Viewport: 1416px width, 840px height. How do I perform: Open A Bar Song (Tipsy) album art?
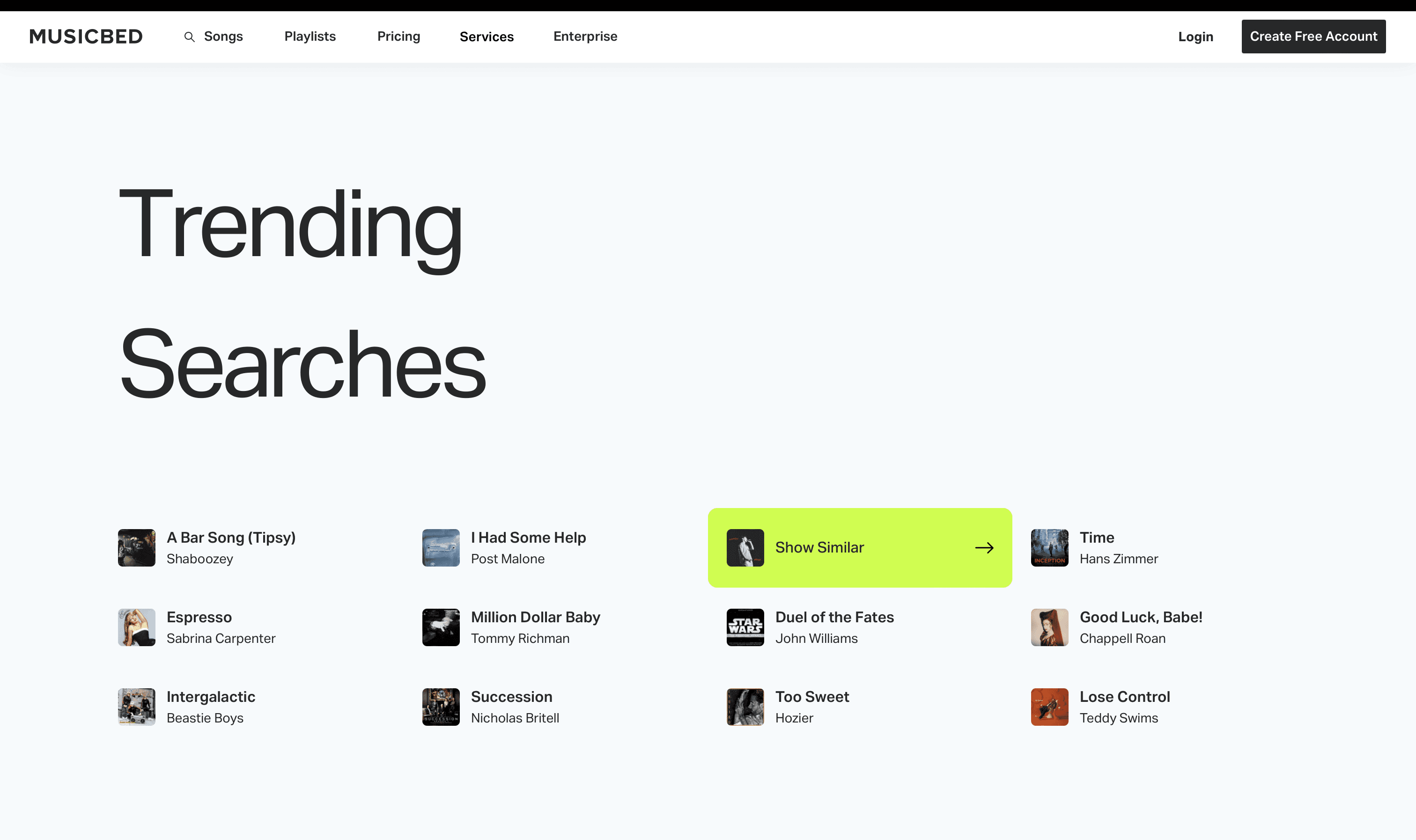(x=136, y=547)
